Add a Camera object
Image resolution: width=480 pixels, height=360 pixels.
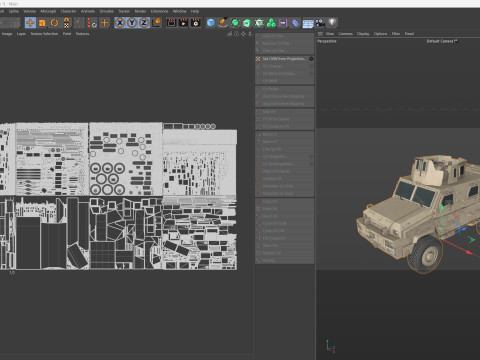pyautogui.click(x=320, y=23)
